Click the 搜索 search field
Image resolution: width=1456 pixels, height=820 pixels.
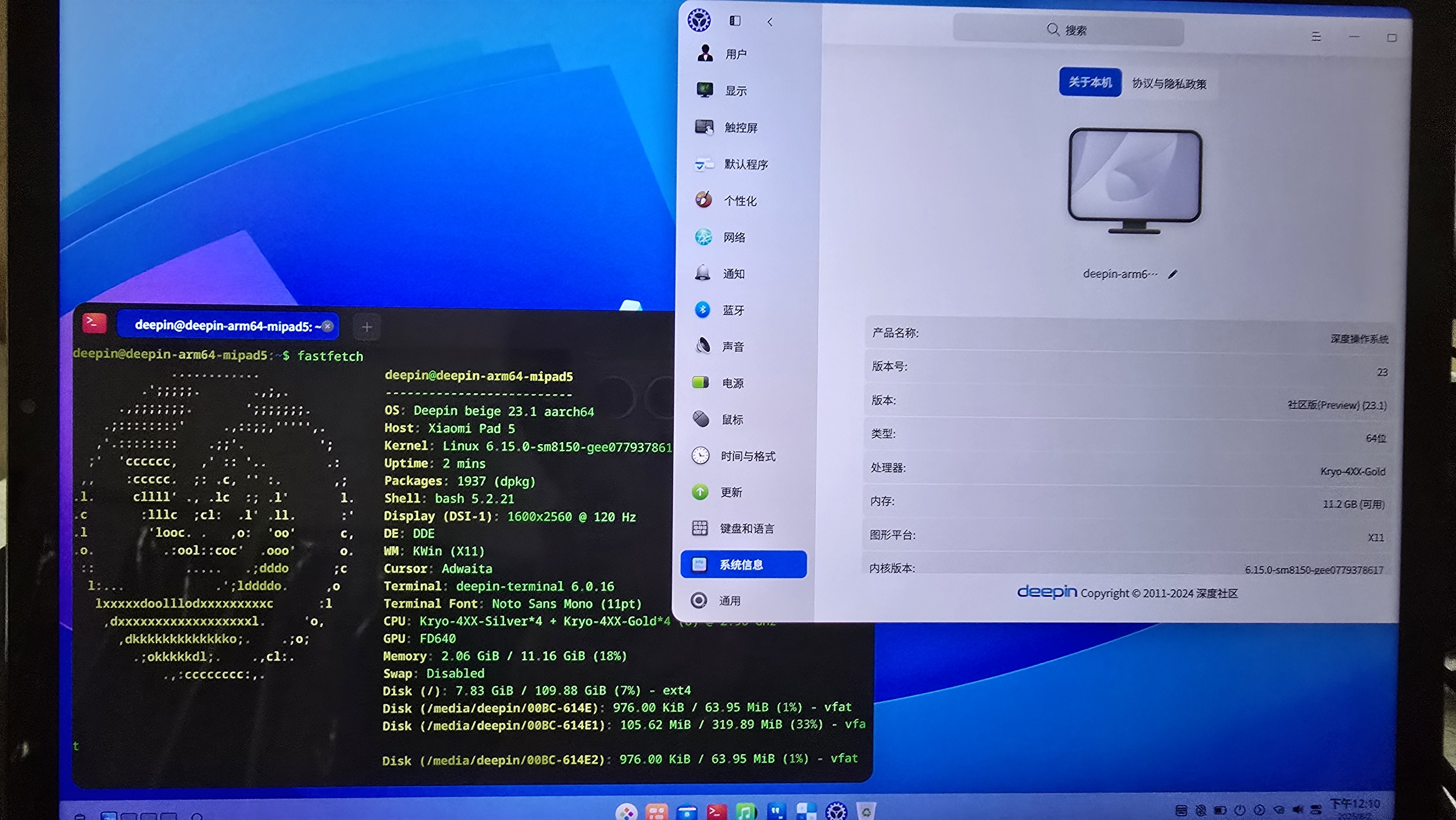pyautogui.click(x=1068, y=30)
